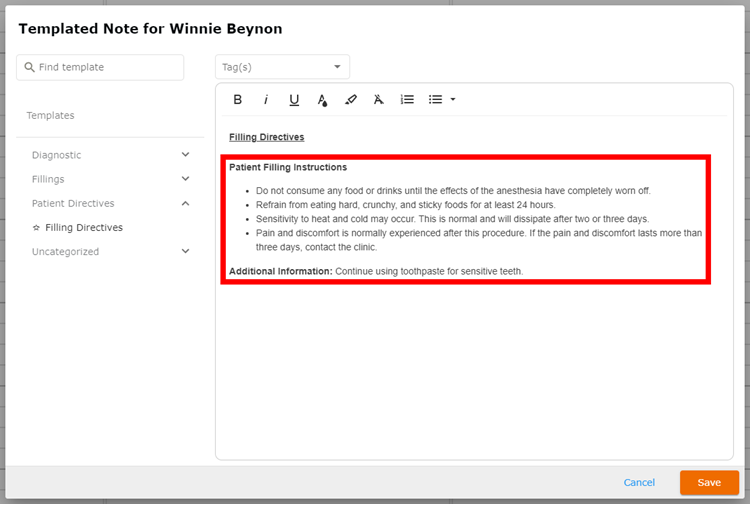Click the bullet about pain and discomfort
The width and height of the screenshot is (750, 505).
click(479, 240)
